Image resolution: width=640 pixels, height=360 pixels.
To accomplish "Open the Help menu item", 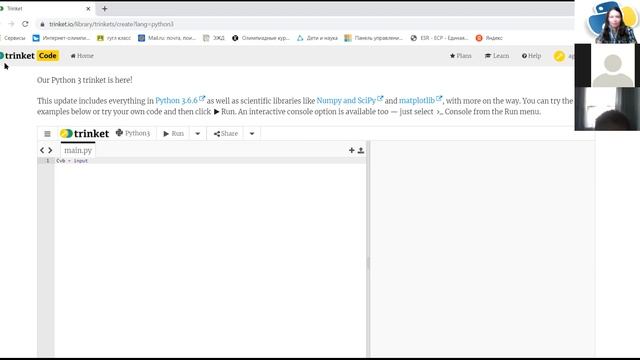I will pos(531,56).
